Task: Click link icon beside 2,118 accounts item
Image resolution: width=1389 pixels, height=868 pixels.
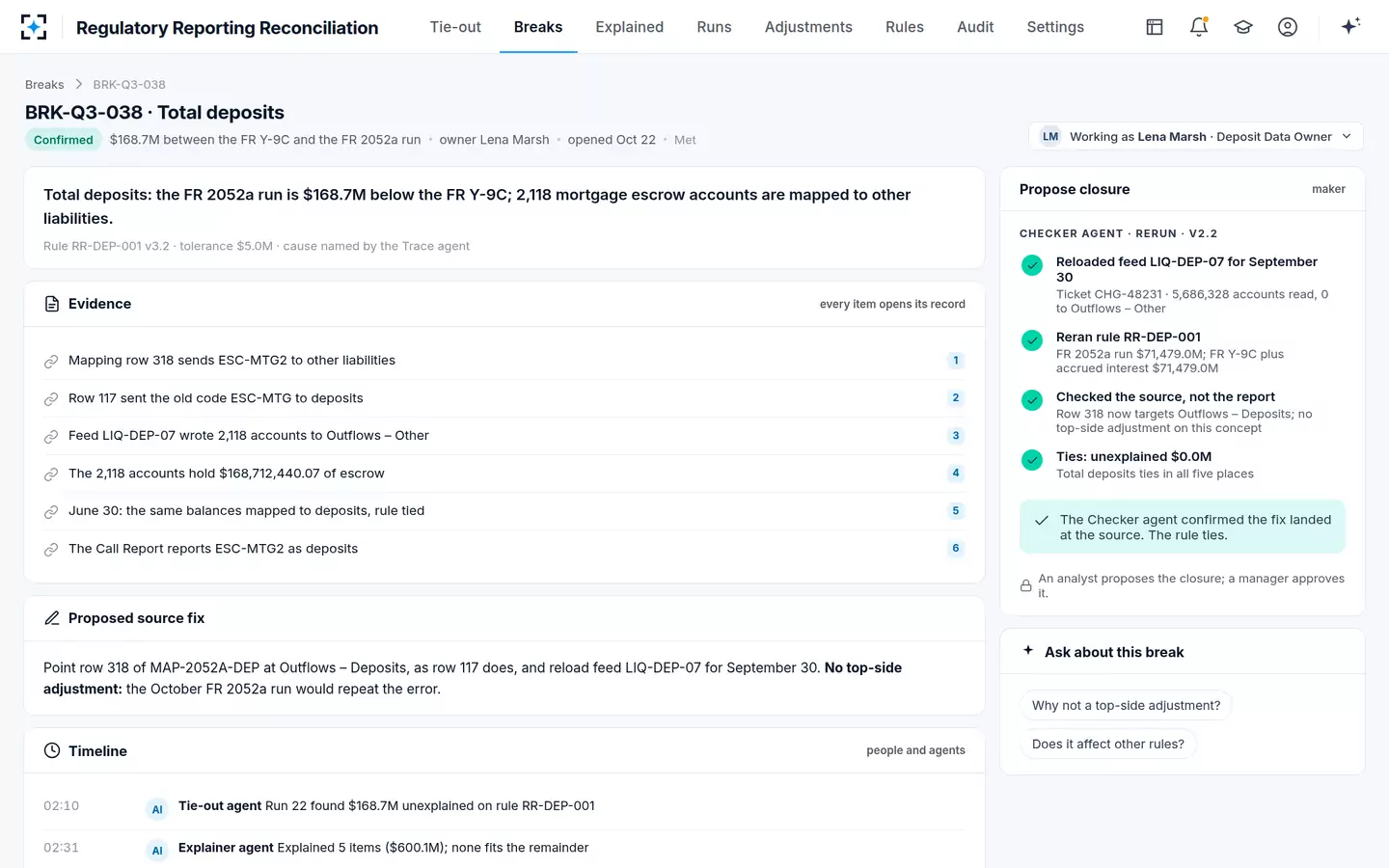Action: pyautogui.click(x=51, y=474)
